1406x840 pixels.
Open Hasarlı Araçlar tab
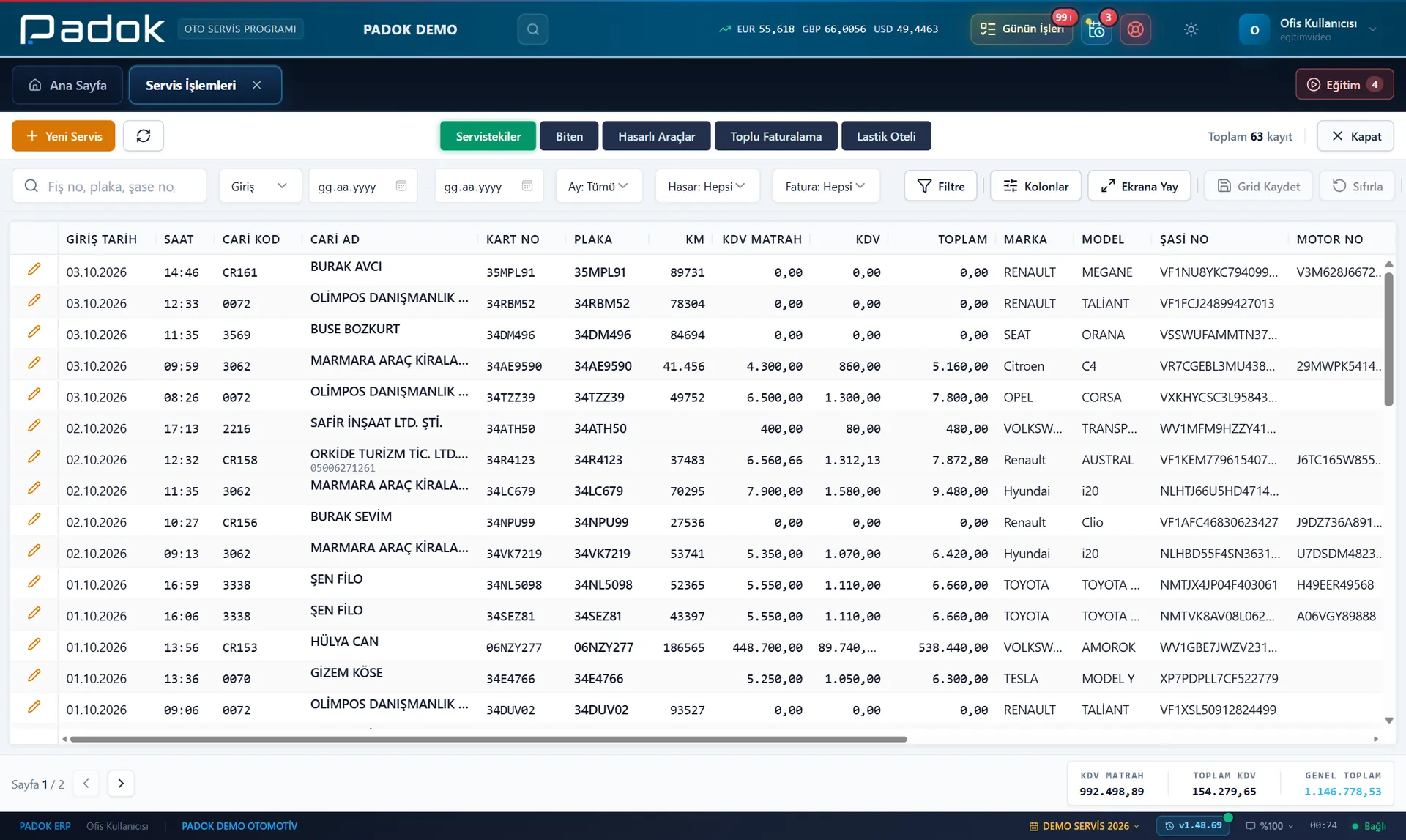pyautogui.click(x=656, y=136)
